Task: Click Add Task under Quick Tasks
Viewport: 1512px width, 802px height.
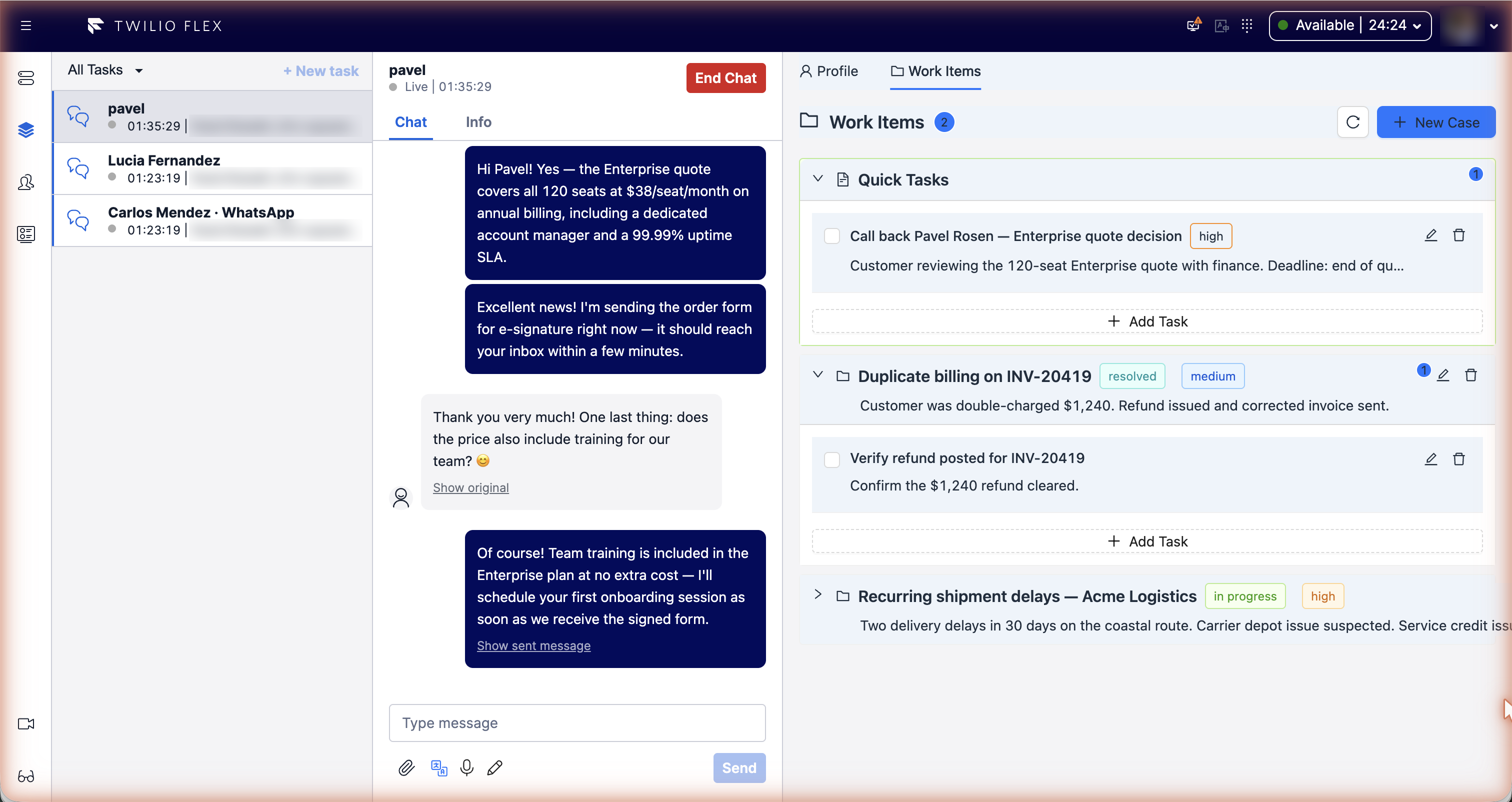Action: click(x=1147, y=321)
